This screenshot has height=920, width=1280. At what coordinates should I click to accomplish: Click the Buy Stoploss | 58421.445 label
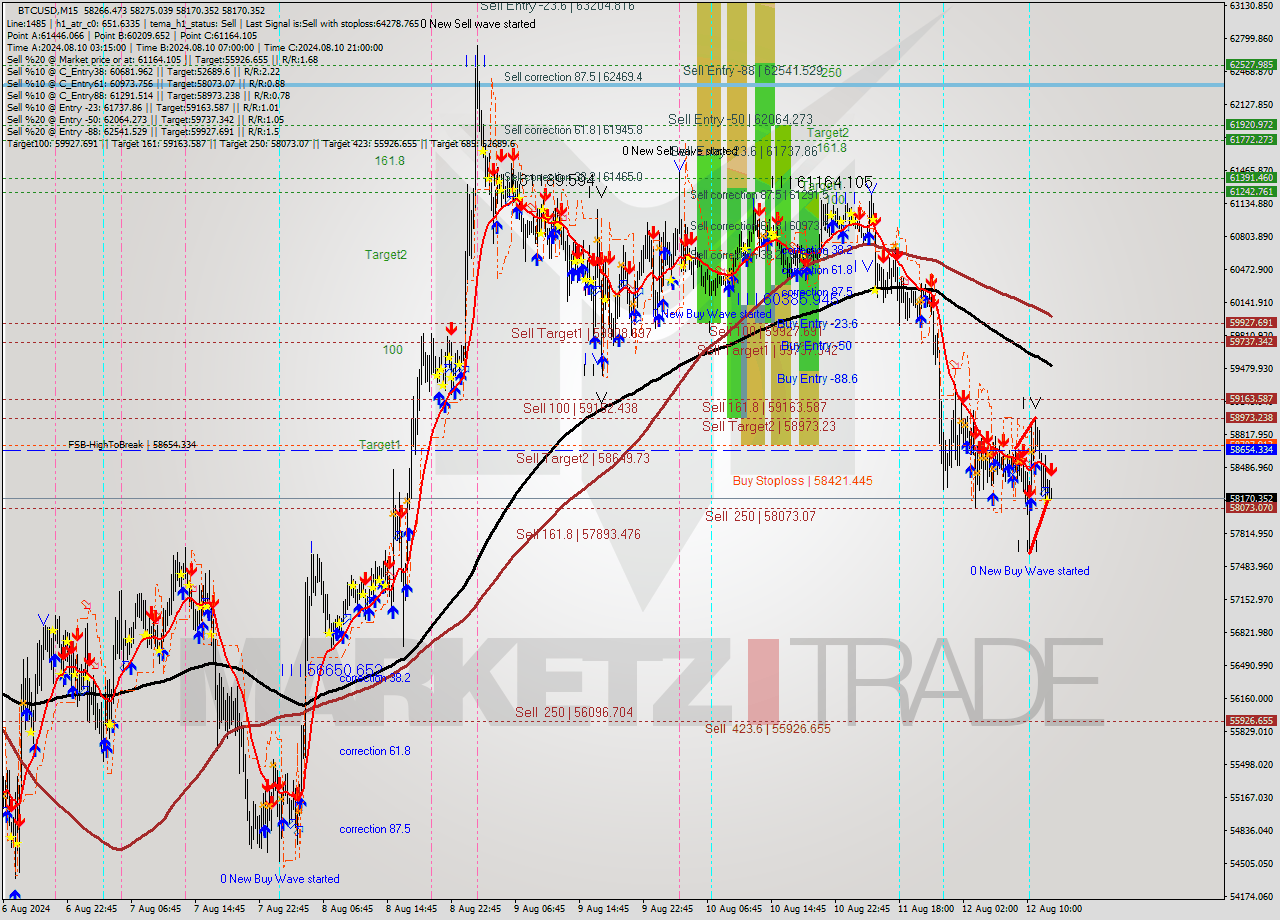(802, 481)
